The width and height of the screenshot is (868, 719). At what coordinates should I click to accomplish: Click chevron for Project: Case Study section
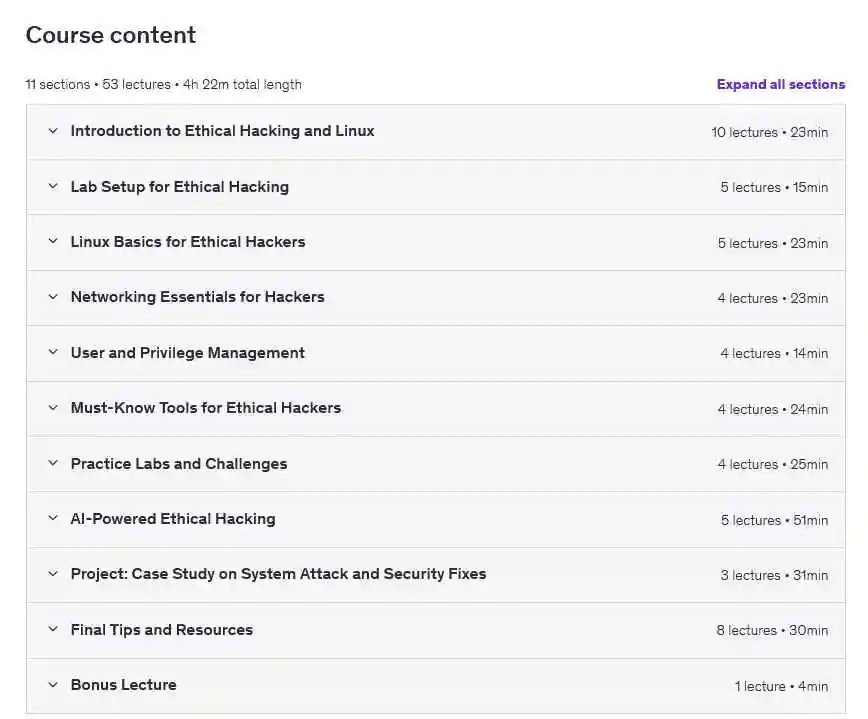pyautogui.click(x=53, y=574)
